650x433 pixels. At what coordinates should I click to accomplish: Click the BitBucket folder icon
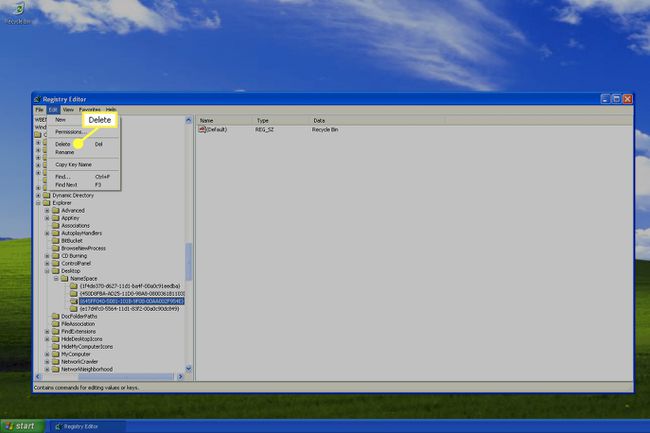tap(56, 241)
